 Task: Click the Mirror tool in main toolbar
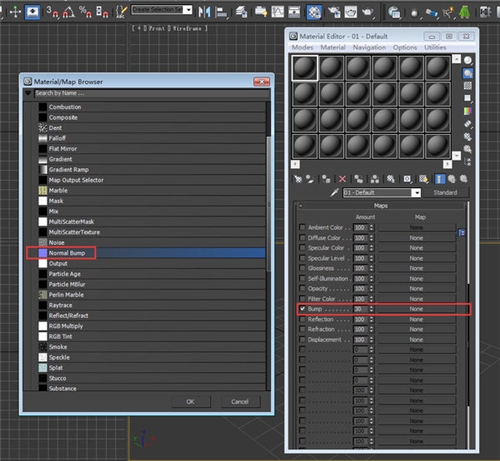[204, 12]
